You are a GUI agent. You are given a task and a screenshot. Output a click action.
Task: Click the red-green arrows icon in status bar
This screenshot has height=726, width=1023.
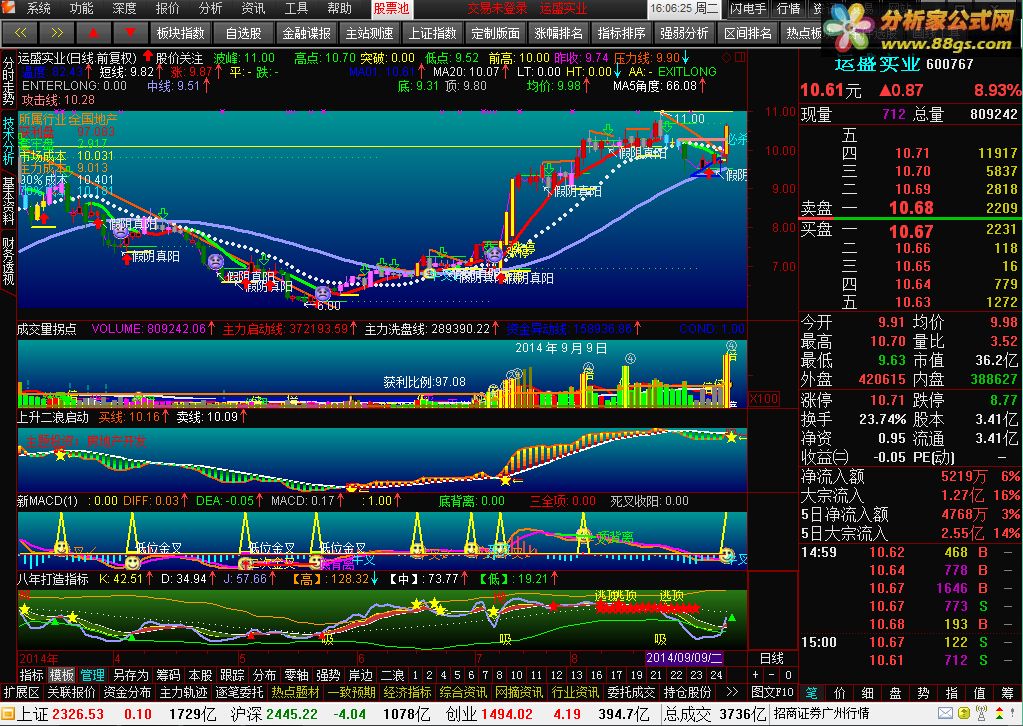(1000, 713)
